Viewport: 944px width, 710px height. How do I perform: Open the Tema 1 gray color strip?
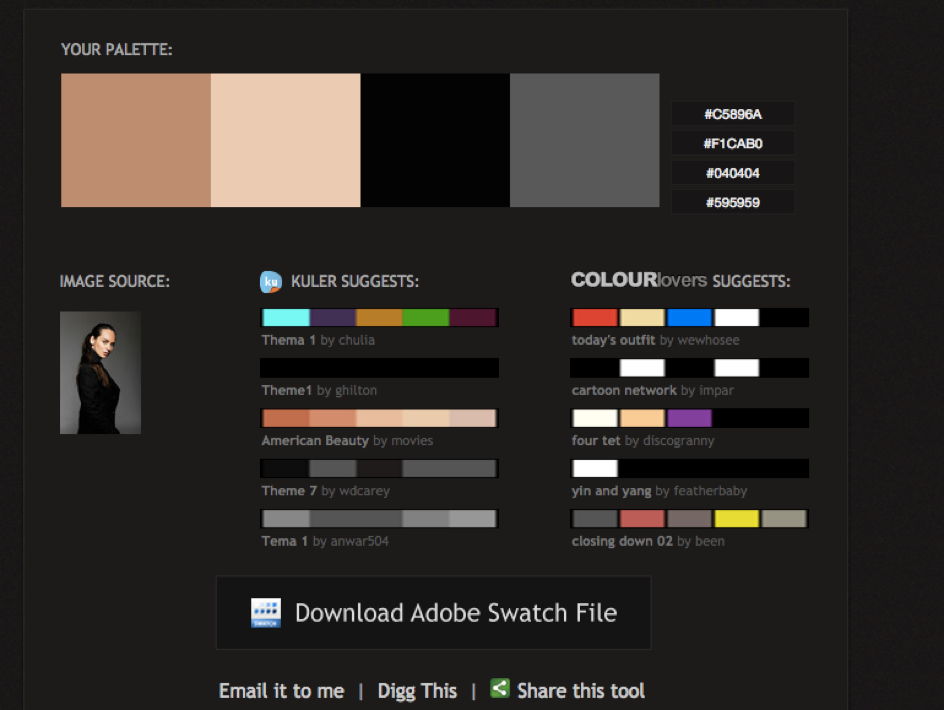point(379,518)
